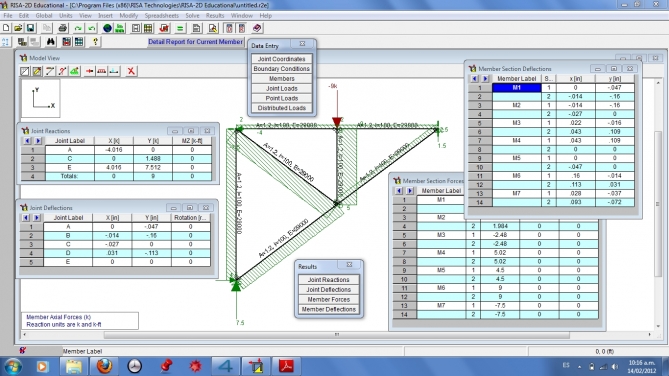669x376 pixels.
Task: Open Firefox from the Windows taskbar
Action: [104, 366]
